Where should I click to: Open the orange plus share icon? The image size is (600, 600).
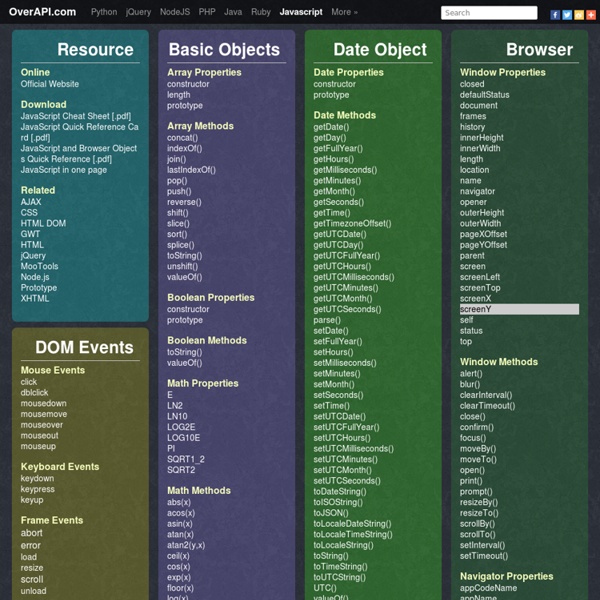[590, 15]
